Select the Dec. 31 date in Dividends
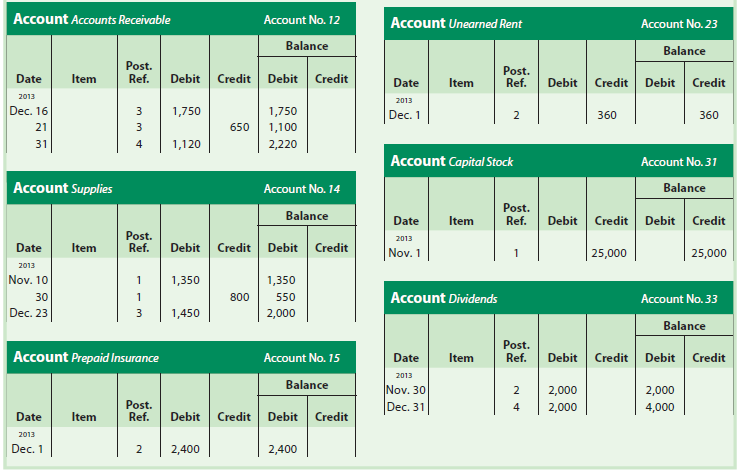 point(406,407)
